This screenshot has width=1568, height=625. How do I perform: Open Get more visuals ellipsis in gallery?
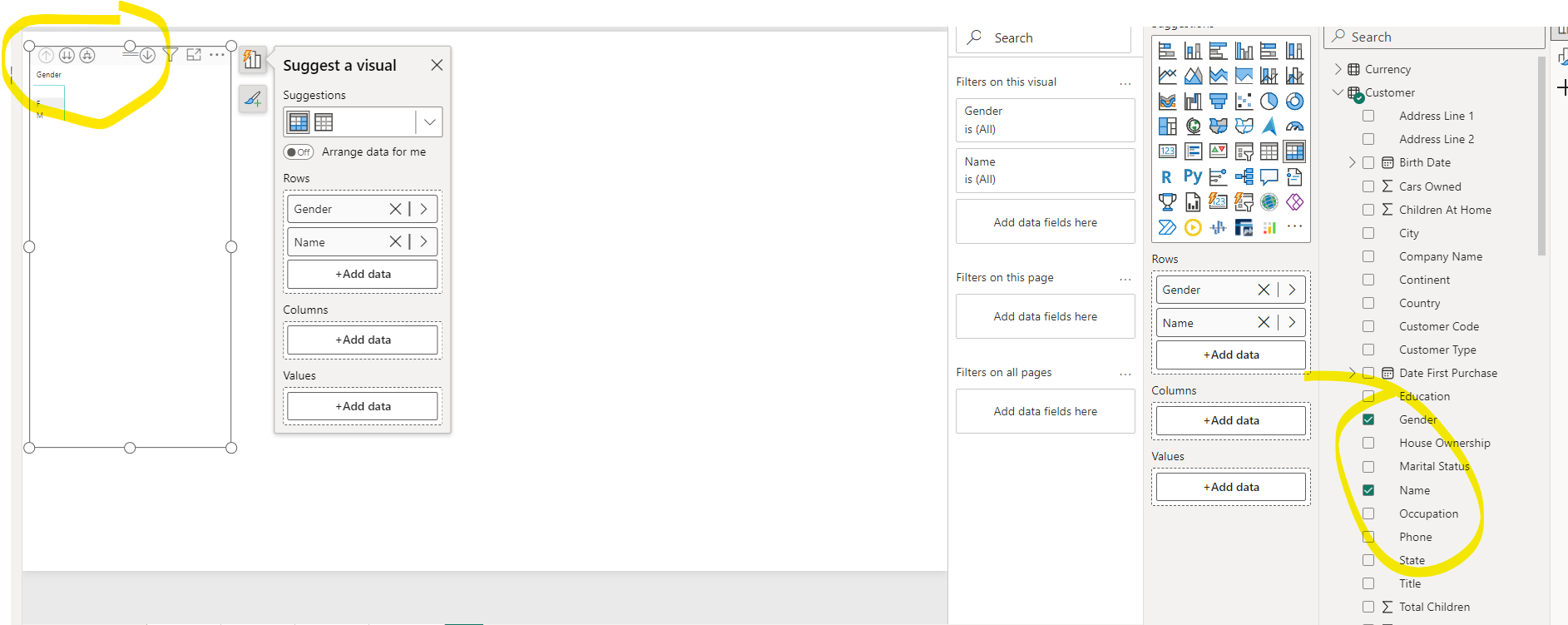1294,227
